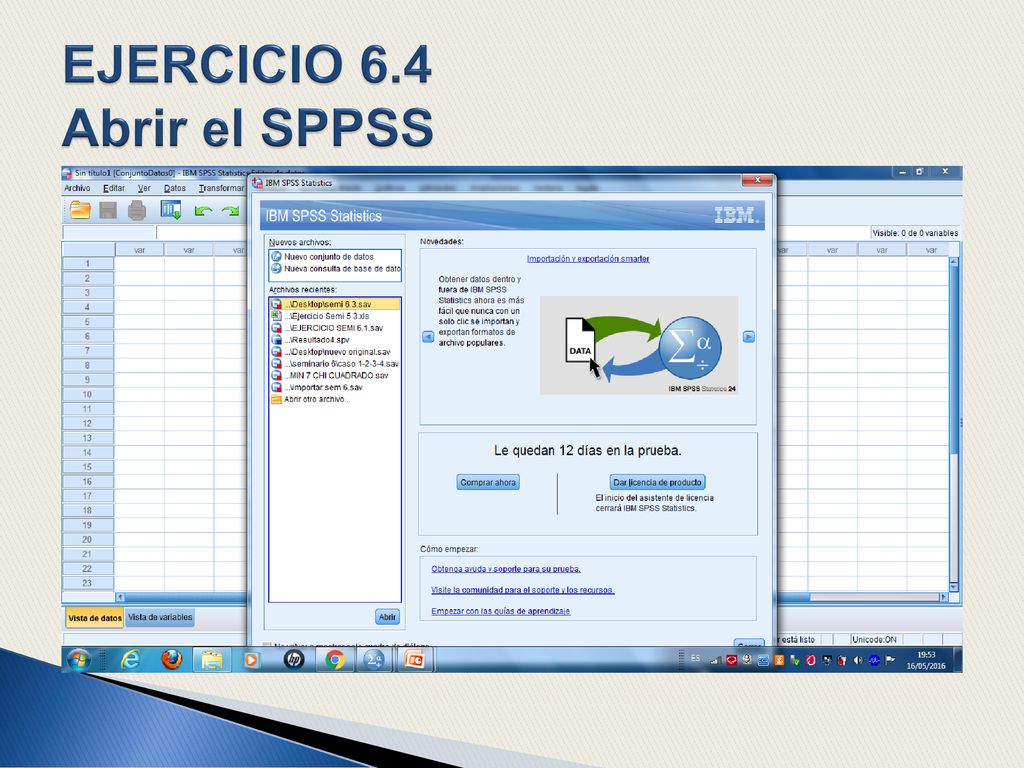Select recent file seminario 6\caso 1-2-3-4.sav
This screenshot has width=1024, height=768.
pyautogui.click(x=335, y=364)
